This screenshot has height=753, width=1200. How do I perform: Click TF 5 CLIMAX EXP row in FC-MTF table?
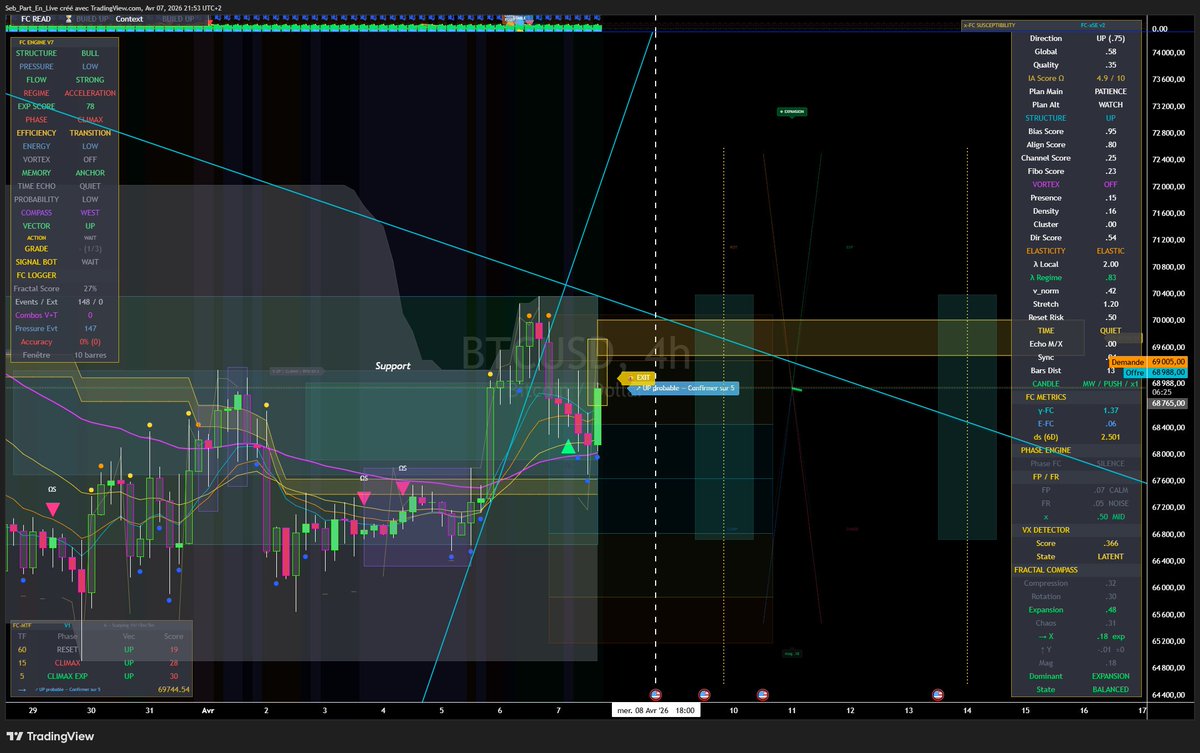[101, 676]
